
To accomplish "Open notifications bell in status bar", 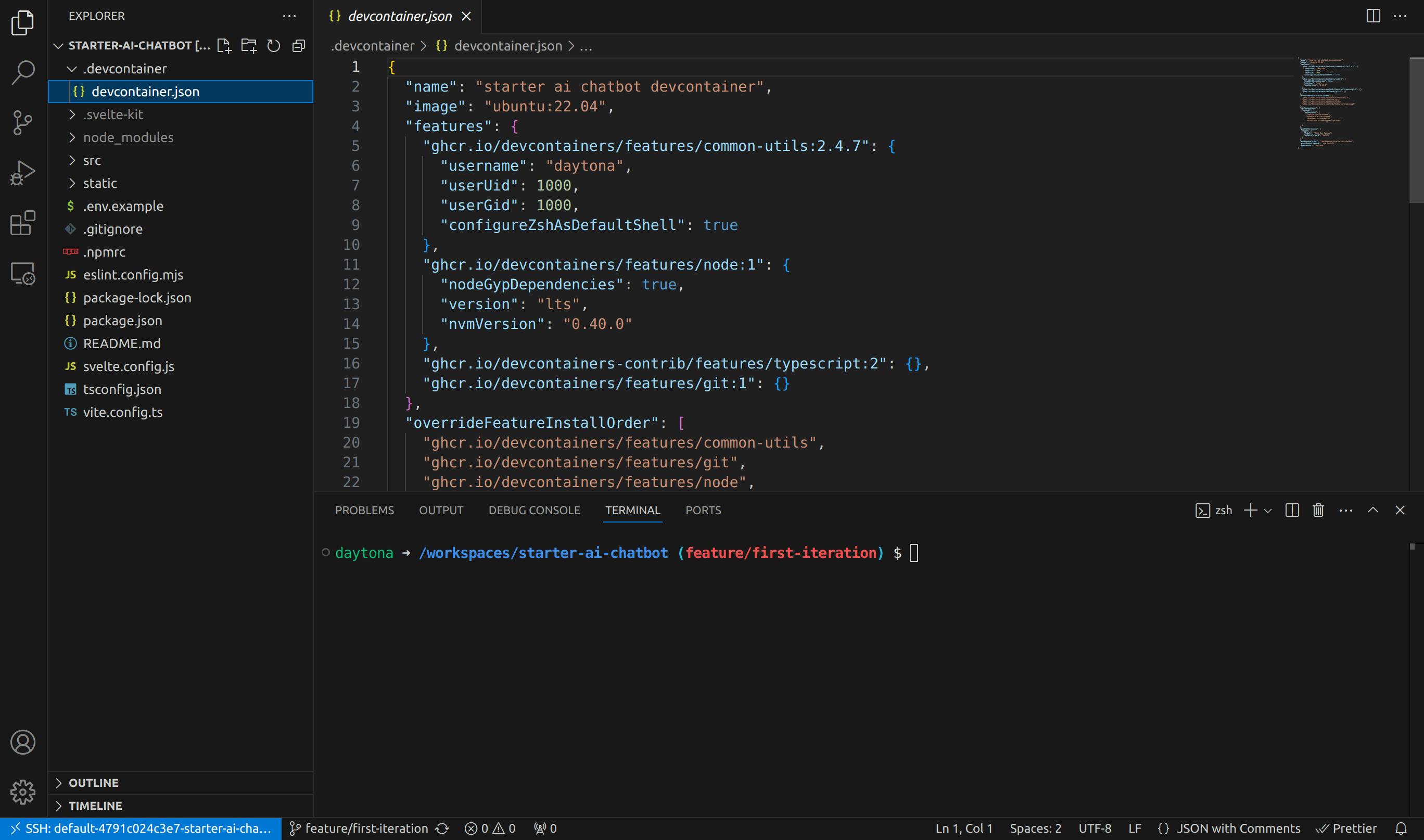I will (x=1401, y=829).
